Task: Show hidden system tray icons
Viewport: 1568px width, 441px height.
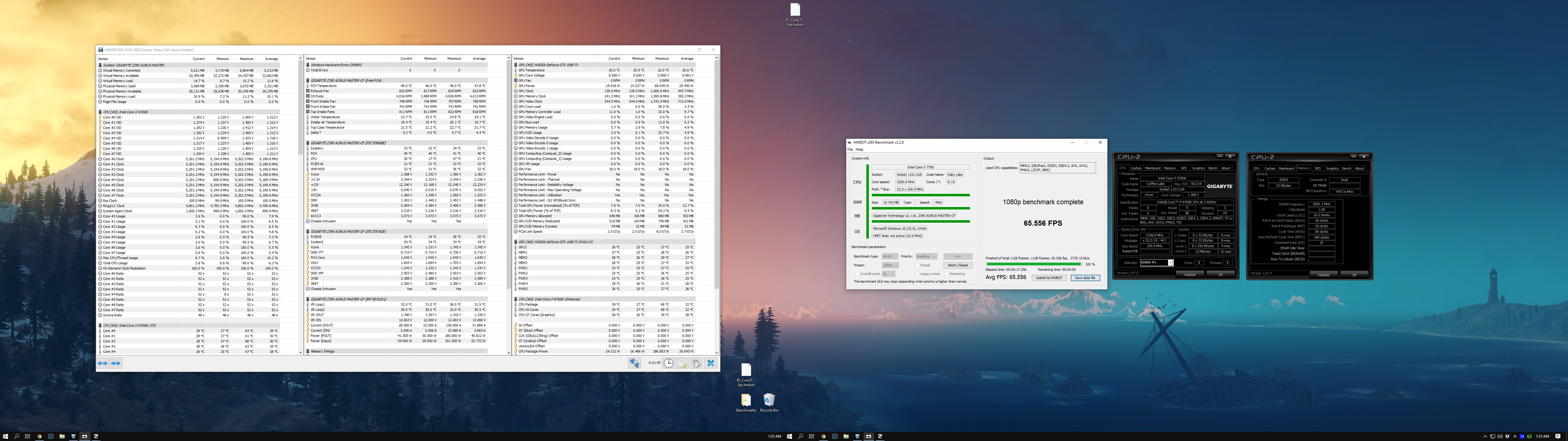Action: [1485, 436]
